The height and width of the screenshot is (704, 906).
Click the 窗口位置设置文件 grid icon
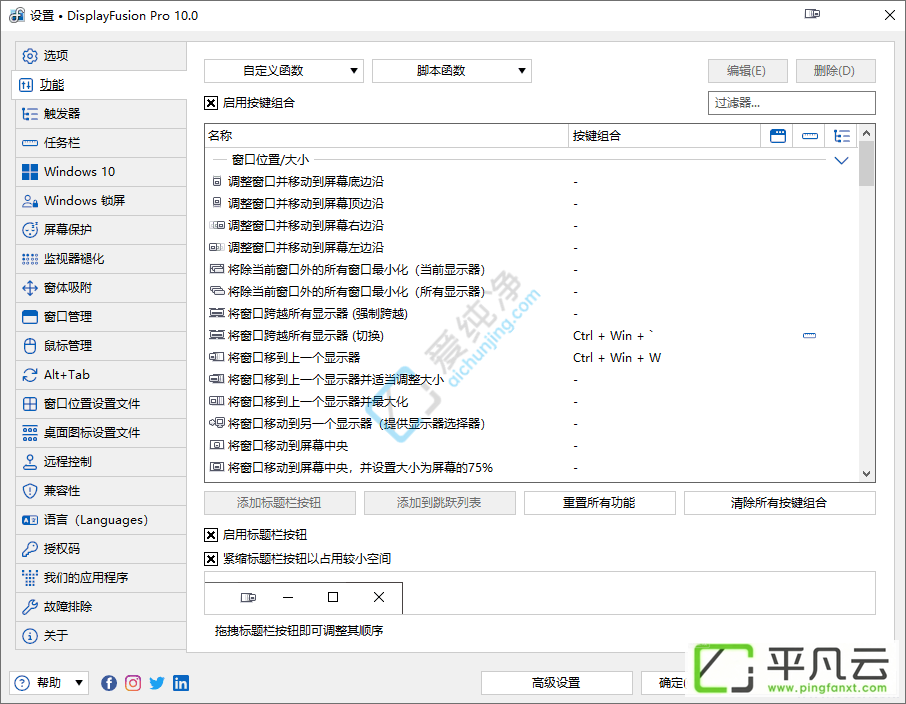coord(30,403)
